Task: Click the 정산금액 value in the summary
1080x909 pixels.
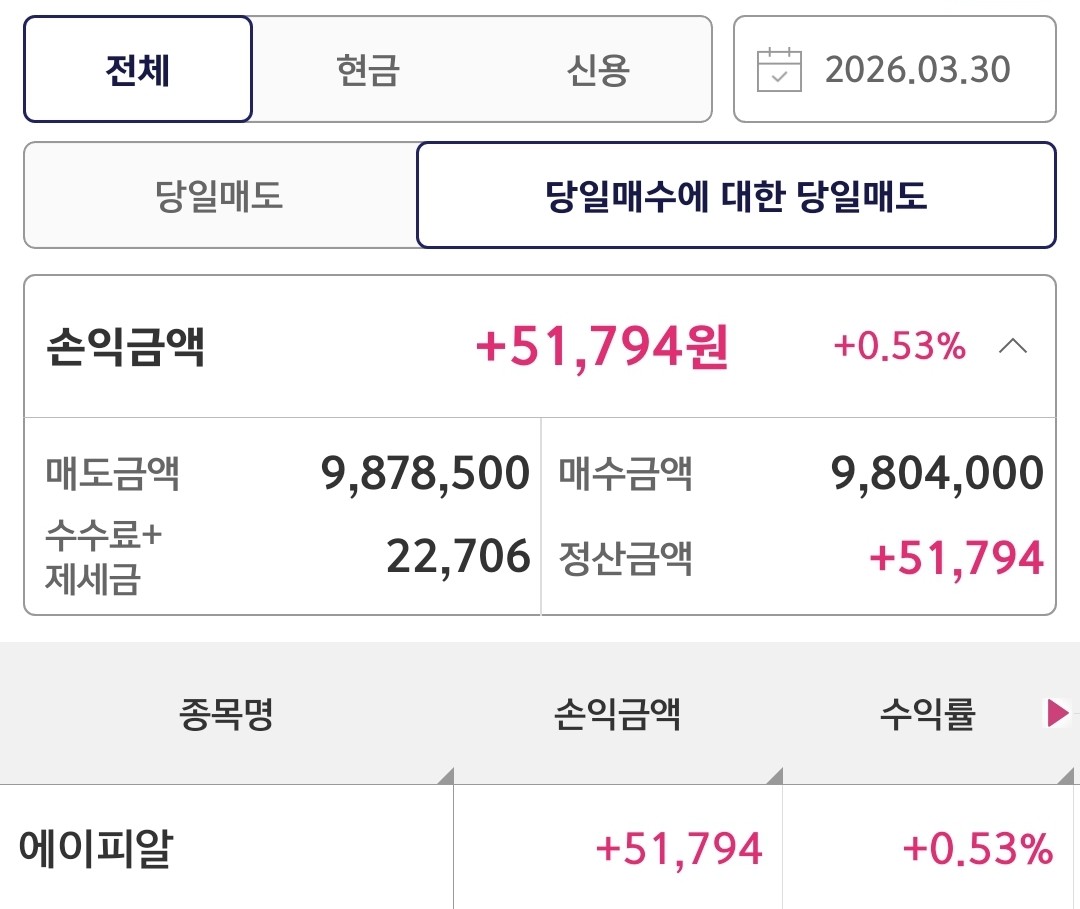Action: 956,558
